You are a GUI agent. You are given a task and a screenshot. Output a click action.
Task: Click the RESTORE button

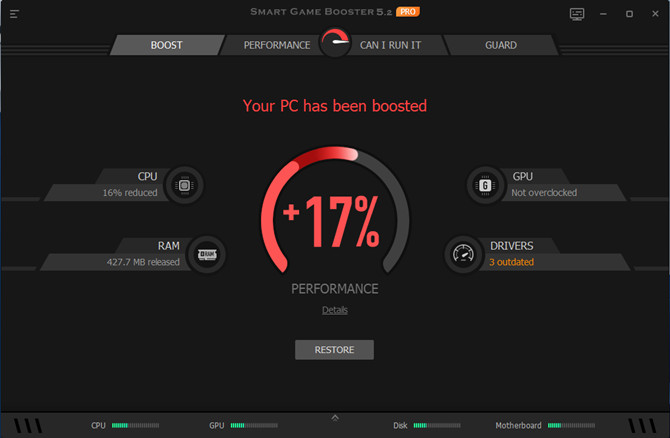[x=334, y=350]
